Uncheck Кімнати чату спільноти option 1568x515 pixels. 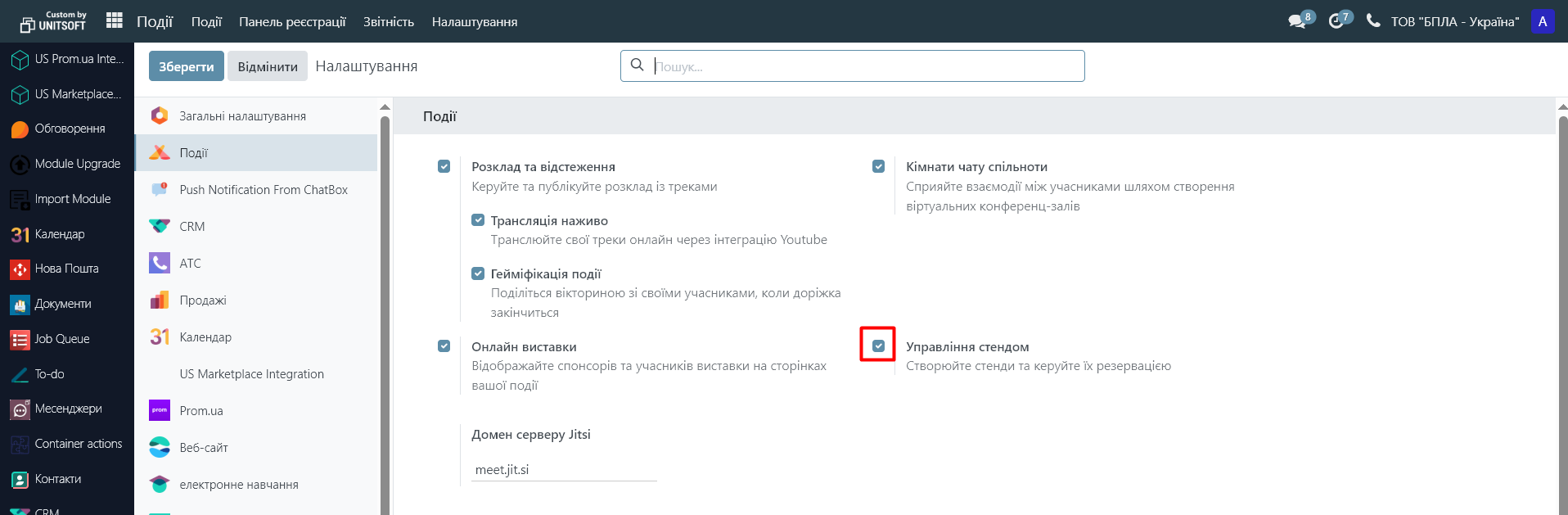[x=878, y=166]
